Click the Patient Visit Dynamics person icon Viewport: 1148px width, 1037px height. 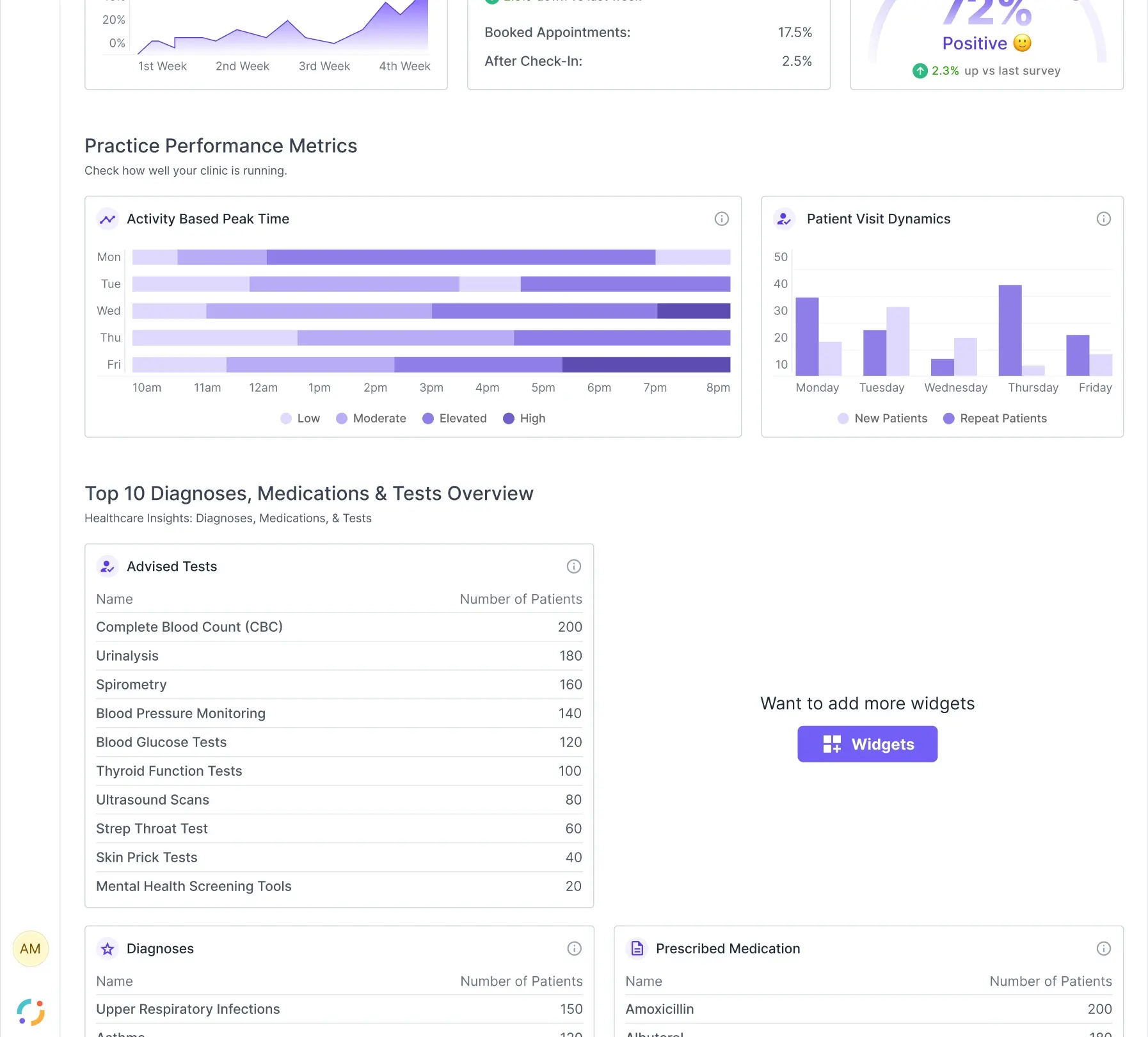click(x=784, y=219)
